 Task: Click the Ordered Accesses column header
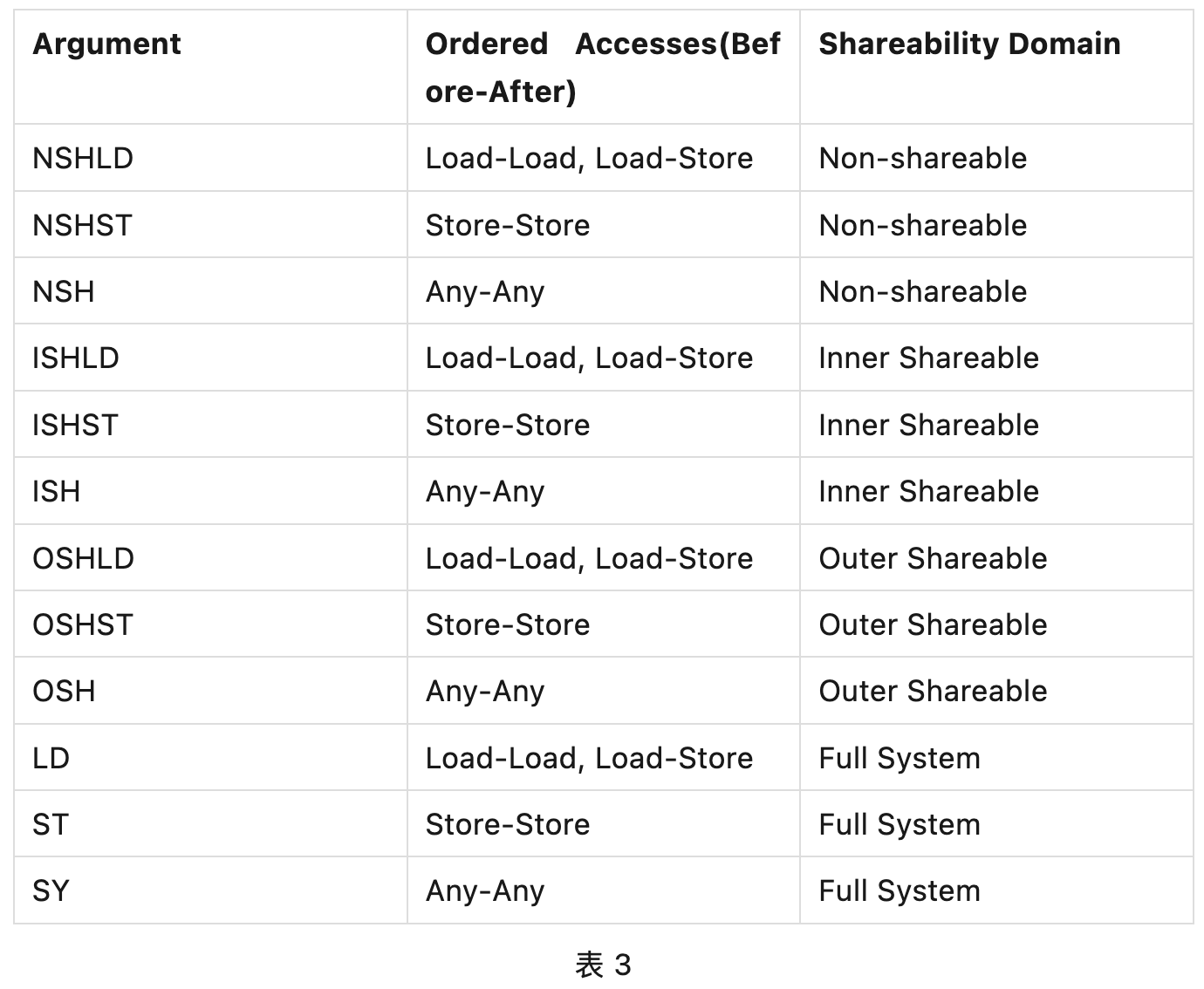tap(602, 67)
